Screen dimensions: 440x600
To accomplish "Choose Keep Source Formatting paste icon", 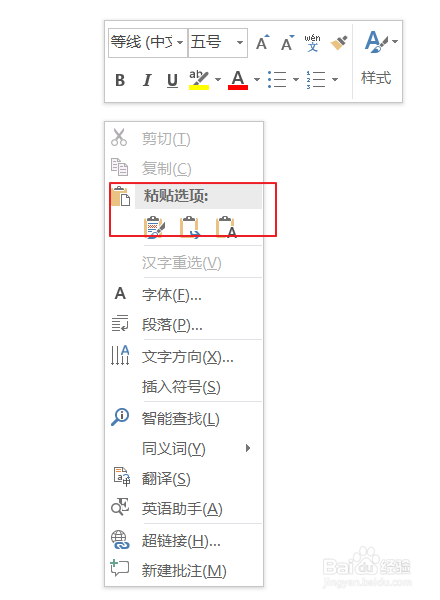I will pyautogui.click(x=154, y=227).
